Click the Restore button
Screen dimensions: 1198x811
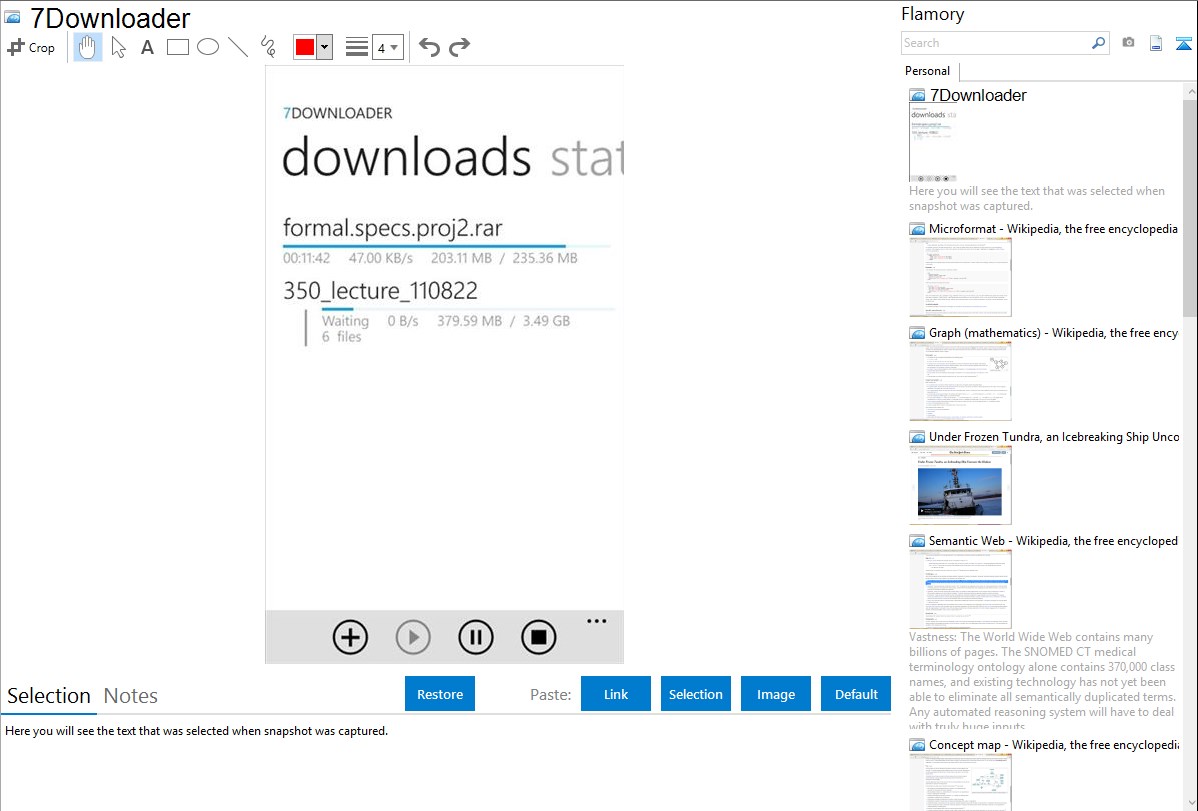point(440,693)
